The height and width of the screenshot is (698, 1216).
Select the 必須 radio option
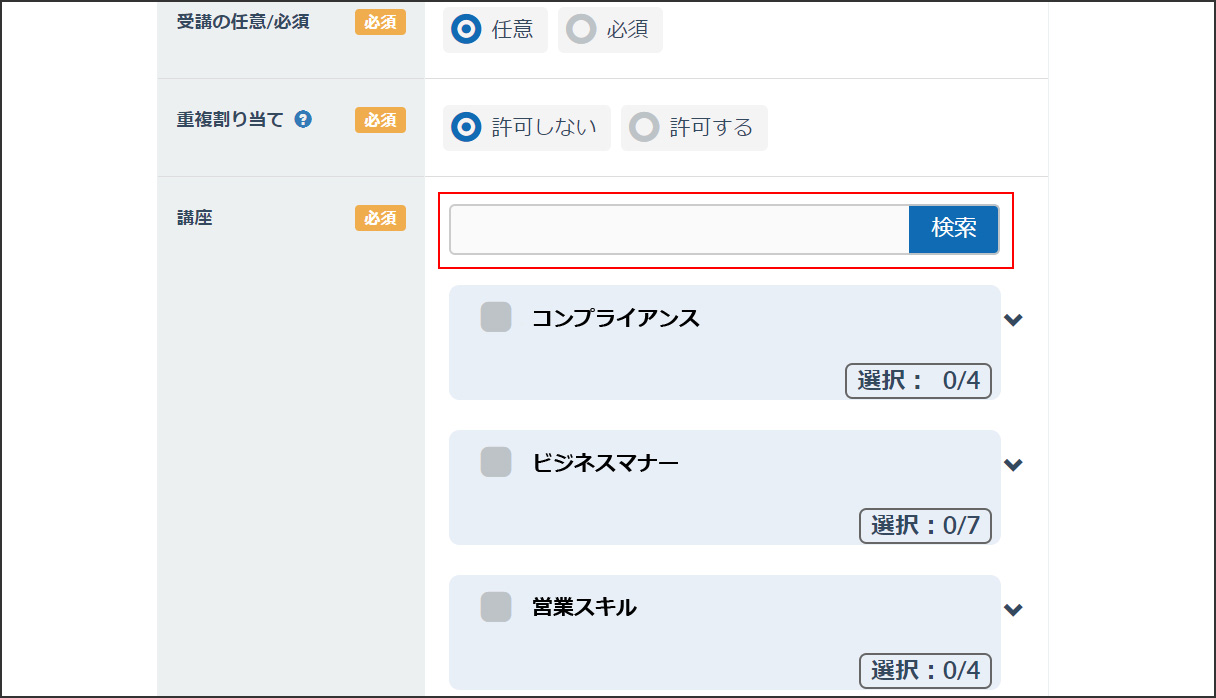(x=610, y=30)
